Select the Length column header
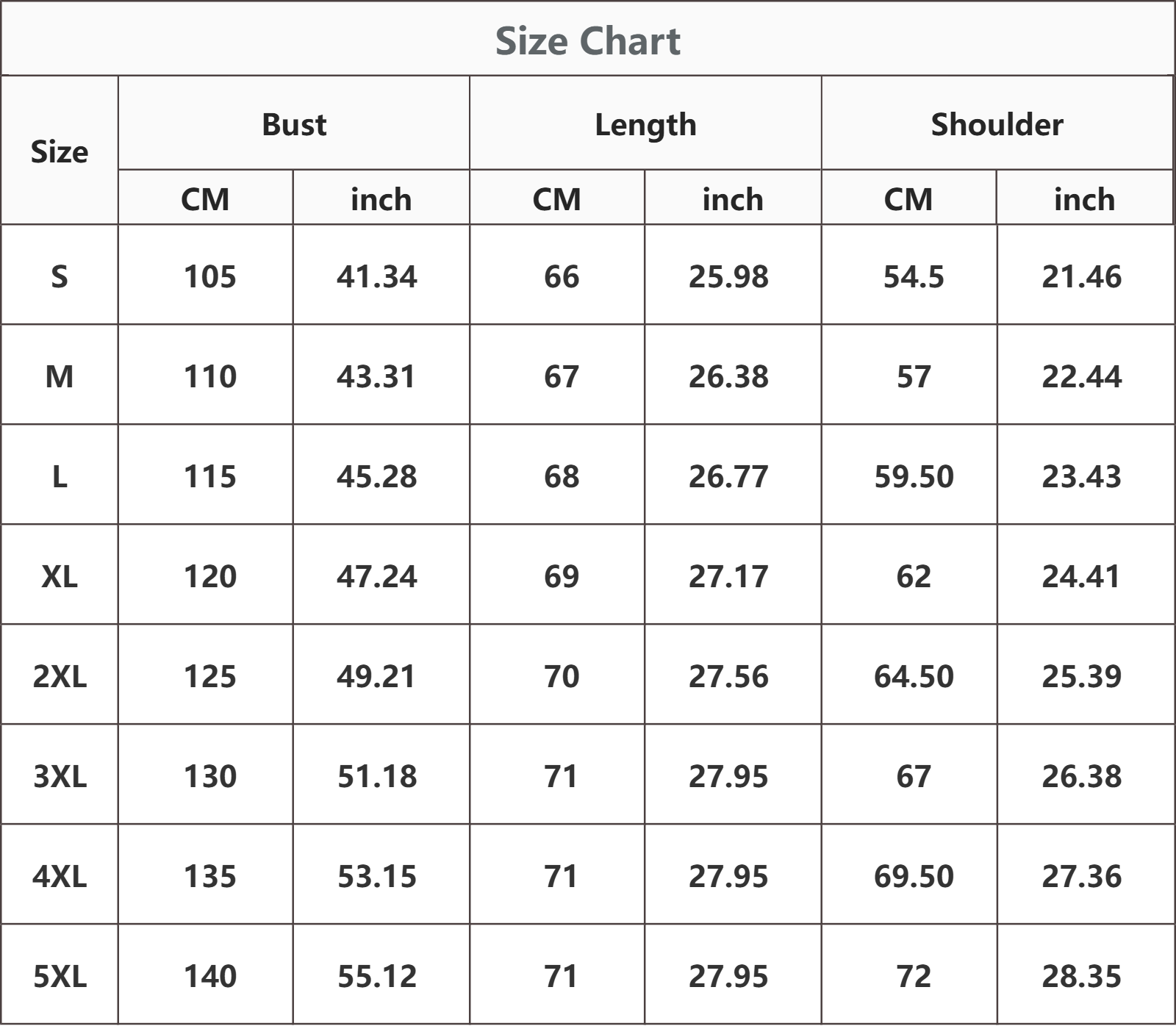The image size is (1176, 1026). pos(645,124)
